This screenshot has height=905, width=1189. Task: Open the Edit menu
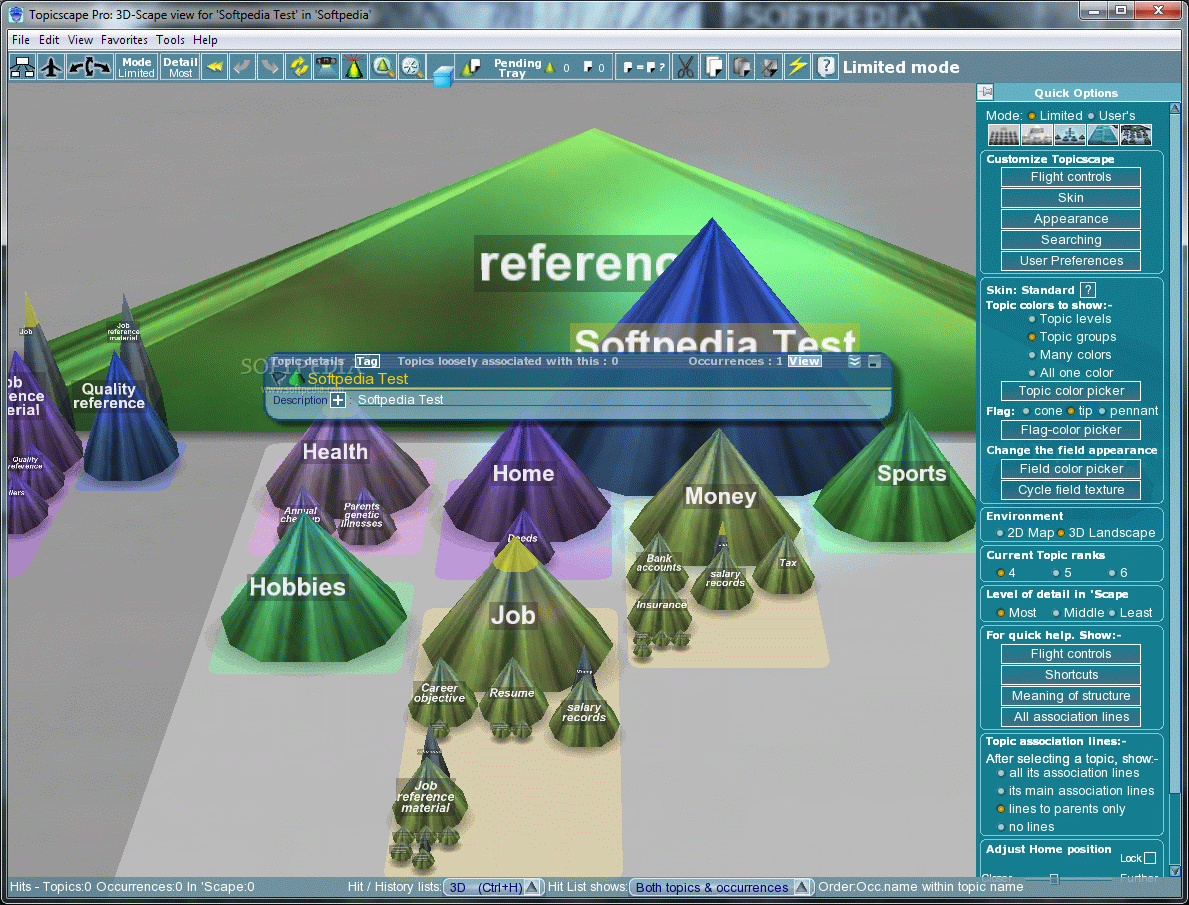point(49,39)
